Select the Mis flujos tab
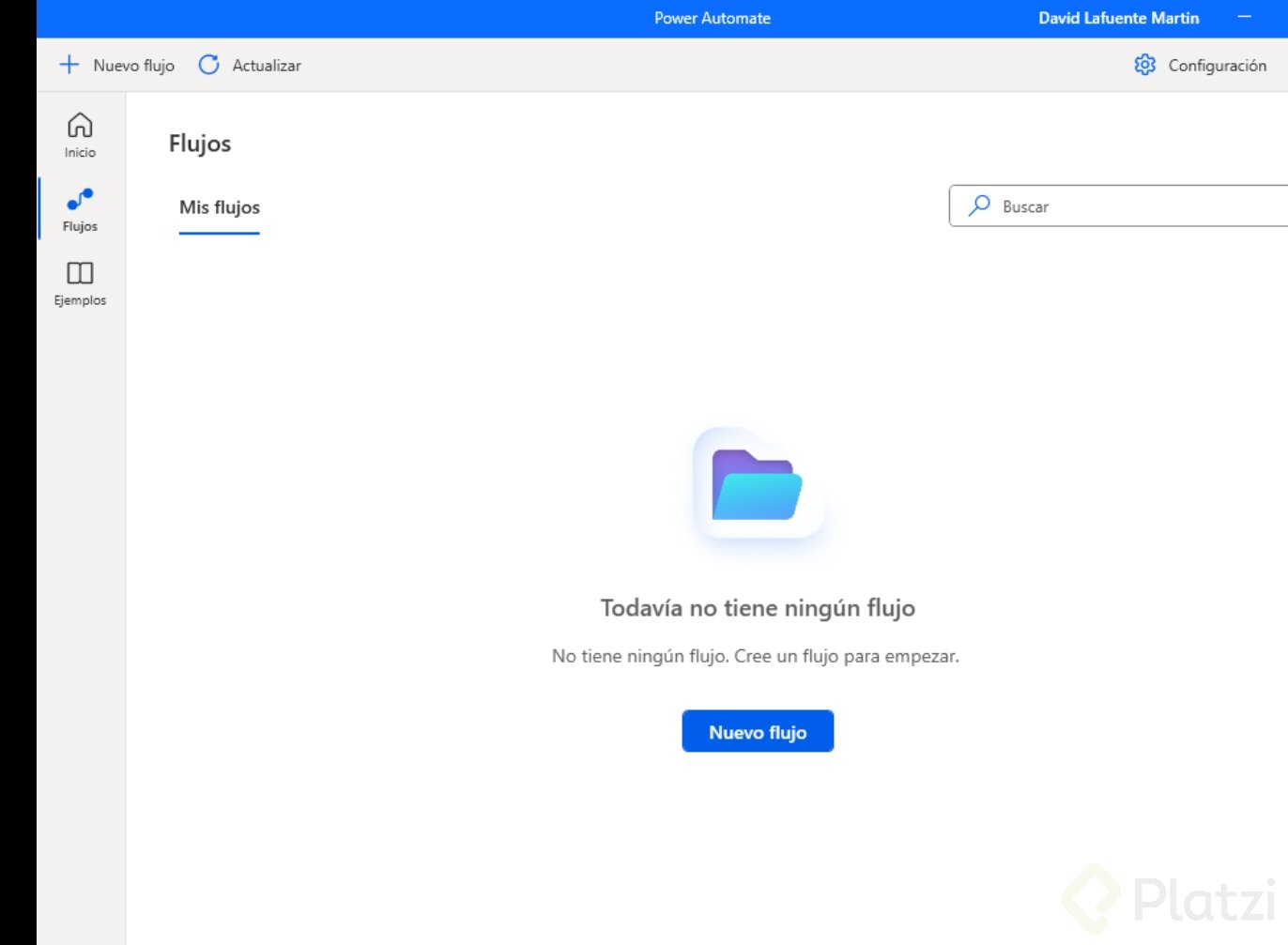 click(220, 207)
